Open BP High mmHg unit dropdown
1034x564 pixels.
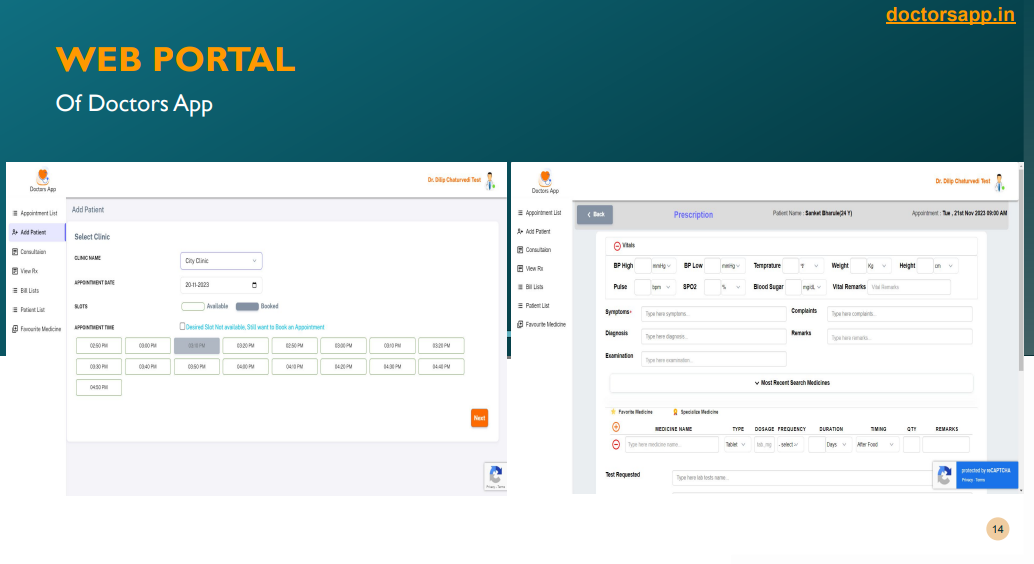pos(662,266)
